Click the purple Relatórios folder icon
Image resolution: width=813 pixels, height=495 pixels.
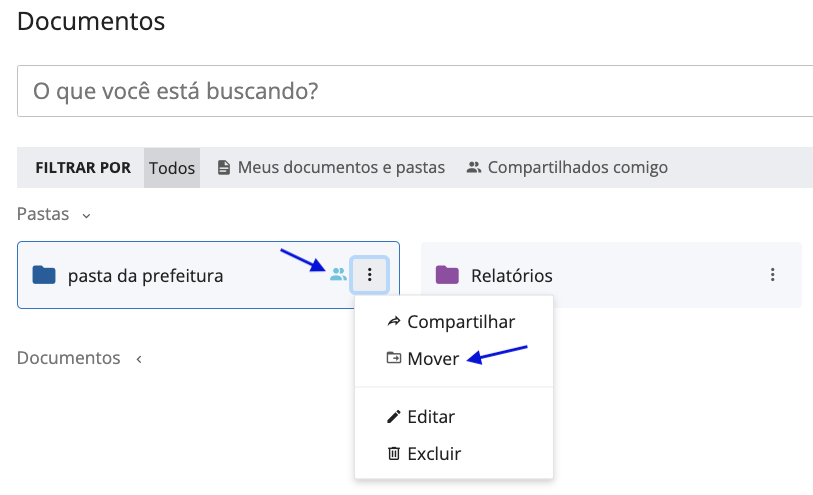[447, 275]
